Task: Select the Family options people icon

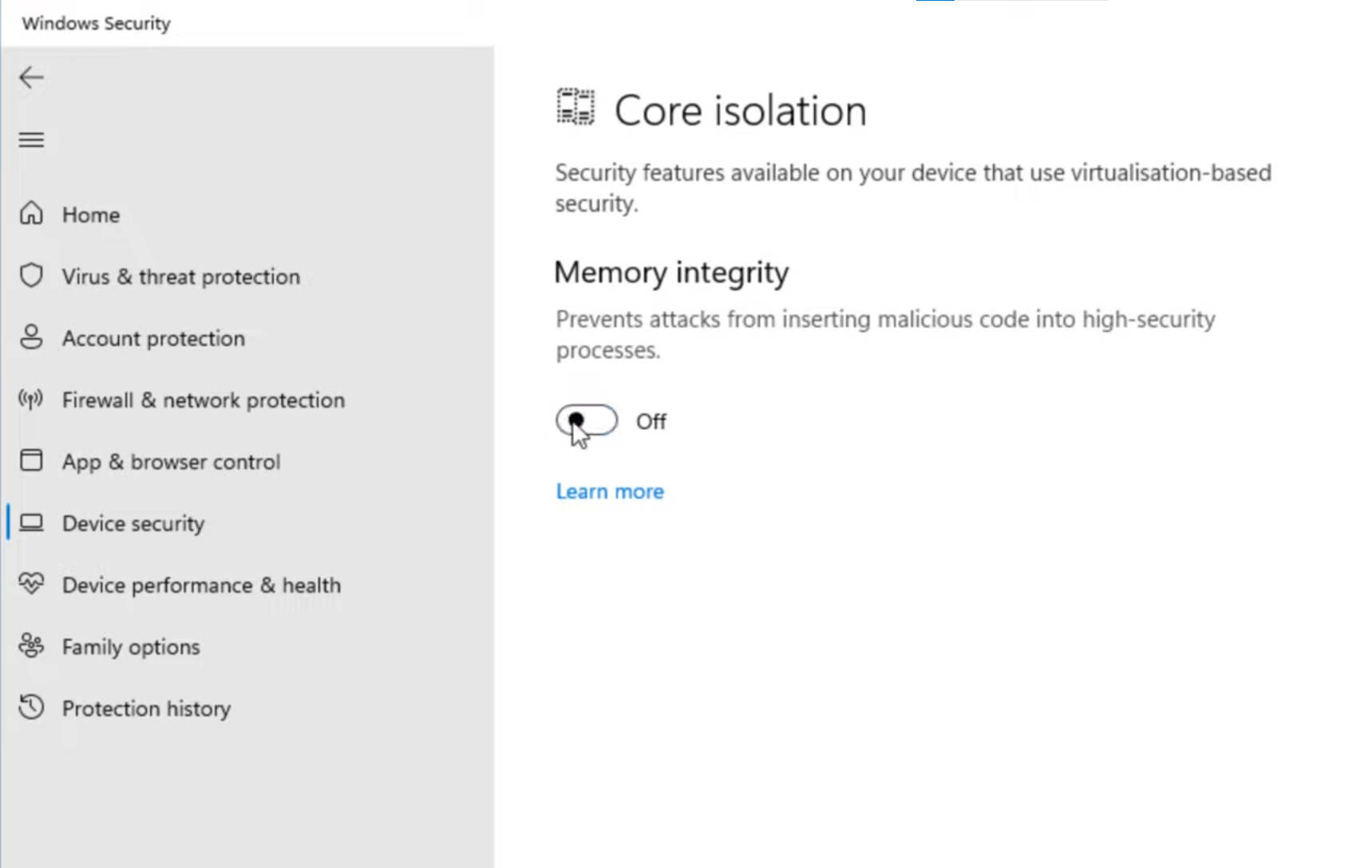Action: coord(31,645)
